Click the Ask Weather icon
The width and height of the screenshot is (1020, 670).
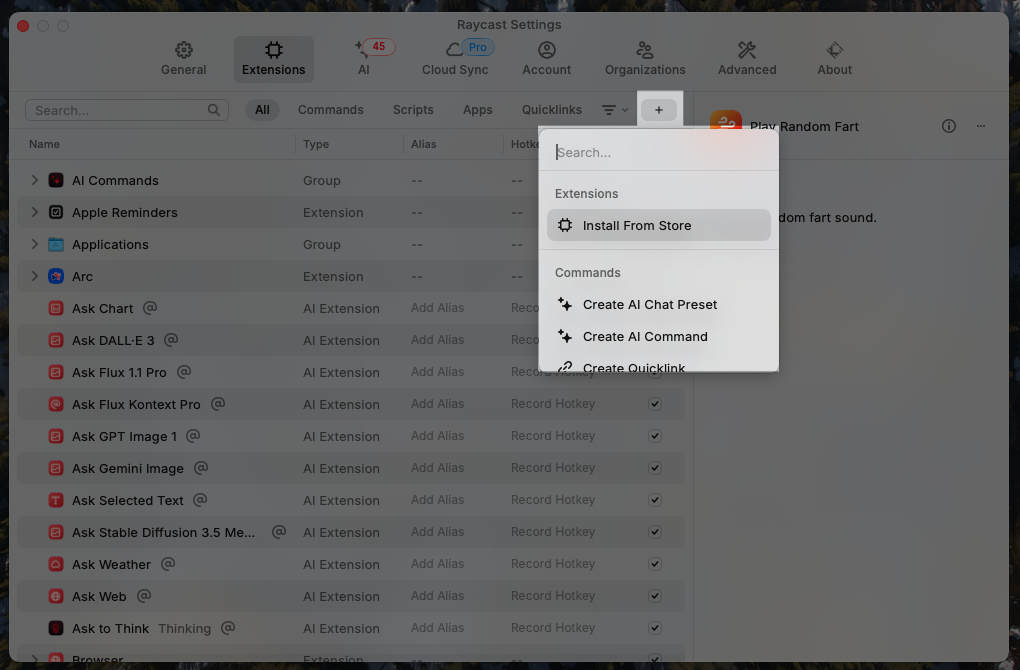56,564
